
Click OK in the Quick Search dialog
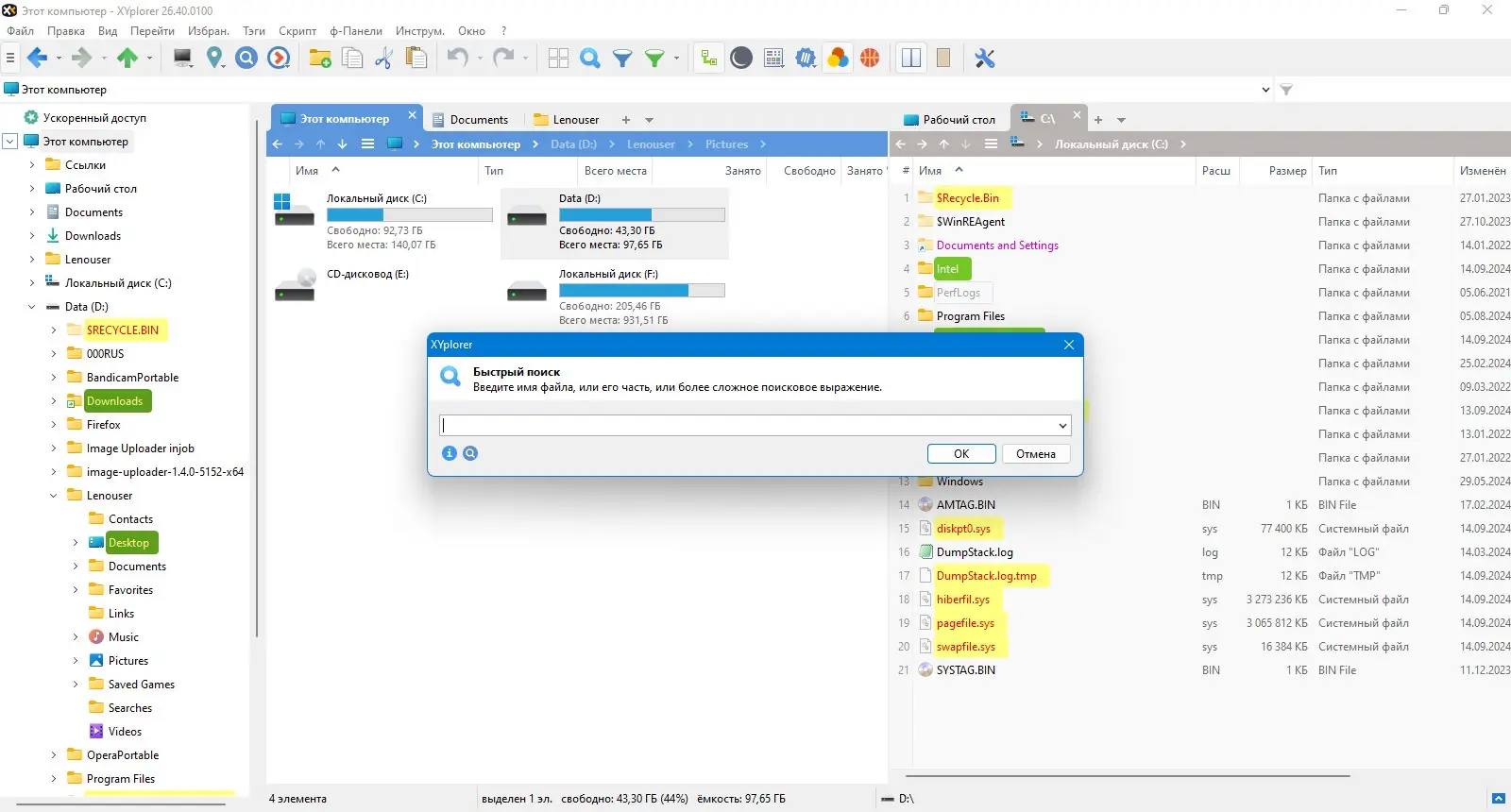coord(961,454)
